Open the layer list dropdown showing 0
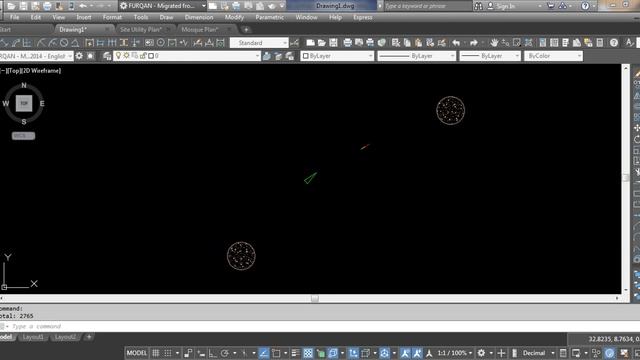This screenshot has width=640, height=360. tap(187, 56)
